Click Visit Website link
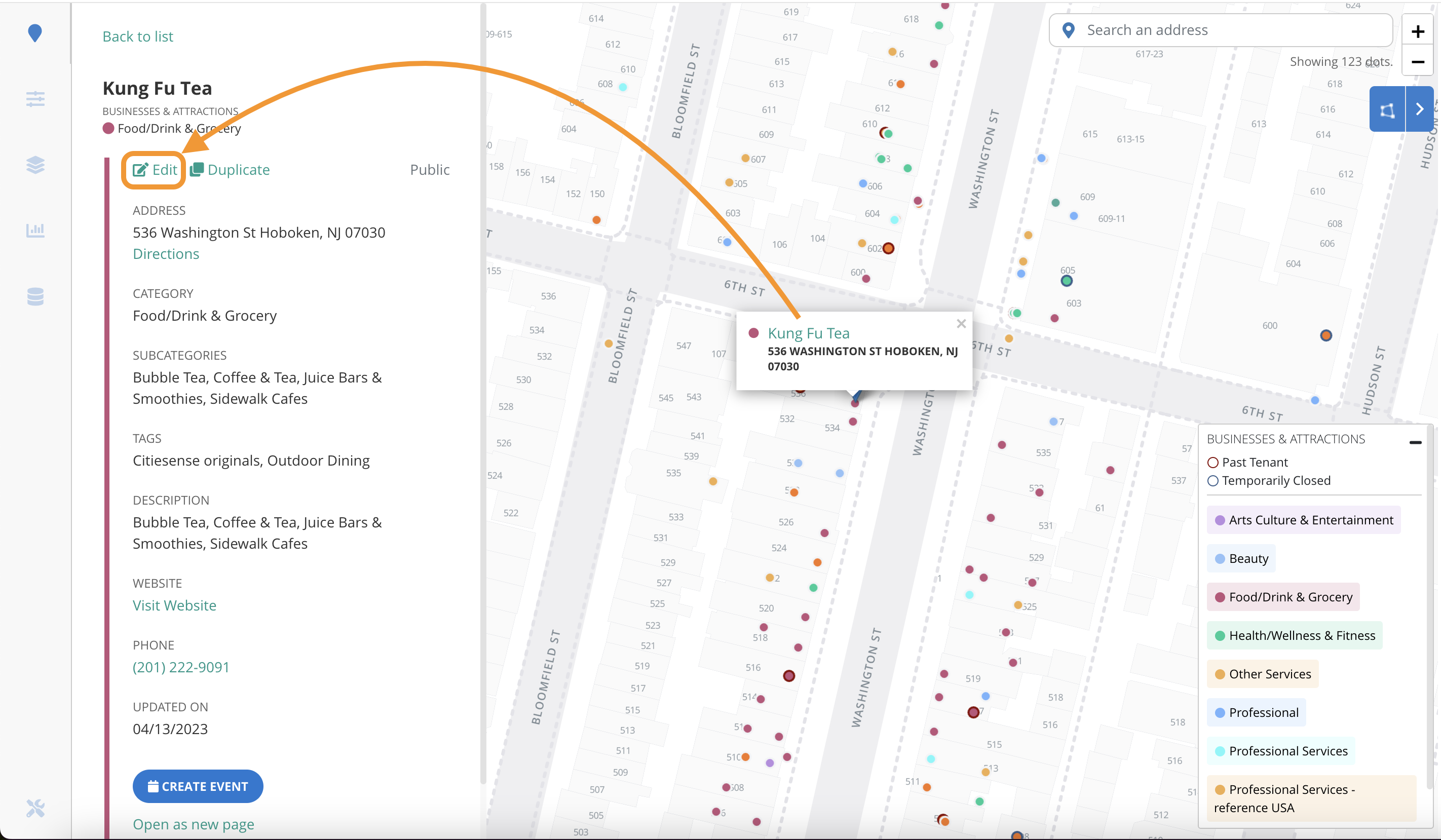This screenshot has width=1441, height=840. pos(174,605)
